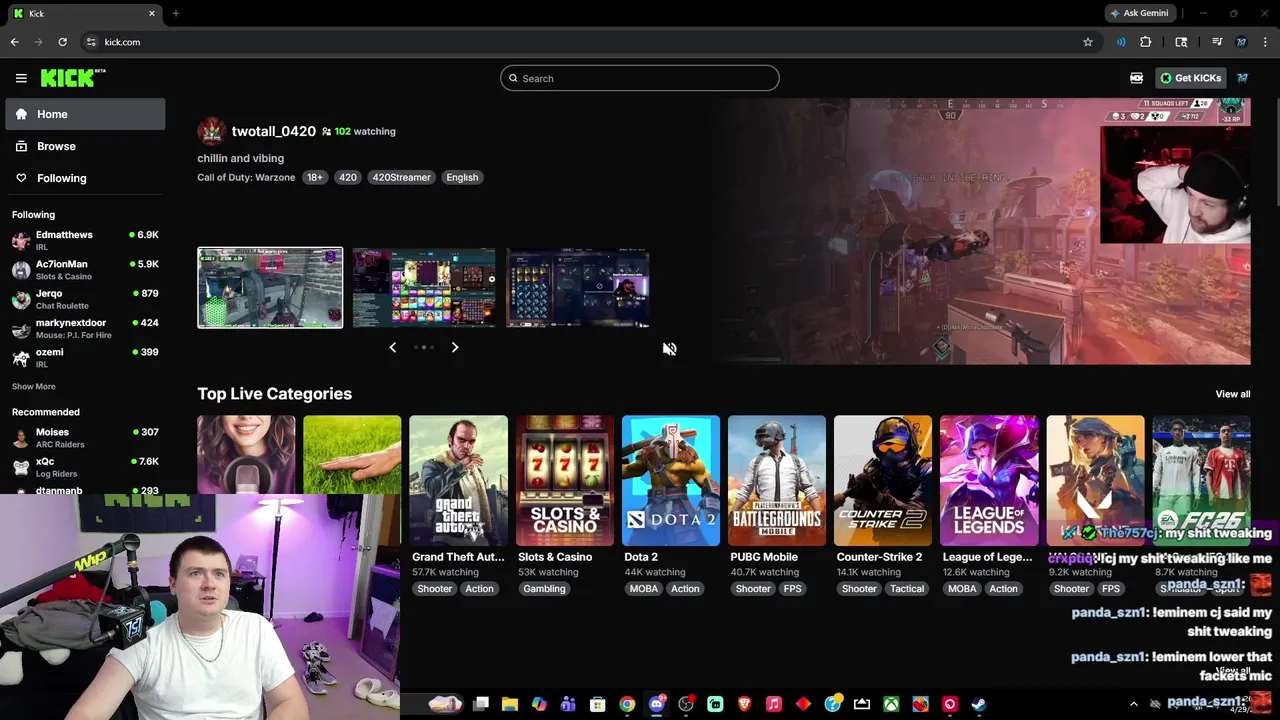This screenshot has height=720, width=1280.
Task: Reload the page
Action: point(62,42)
